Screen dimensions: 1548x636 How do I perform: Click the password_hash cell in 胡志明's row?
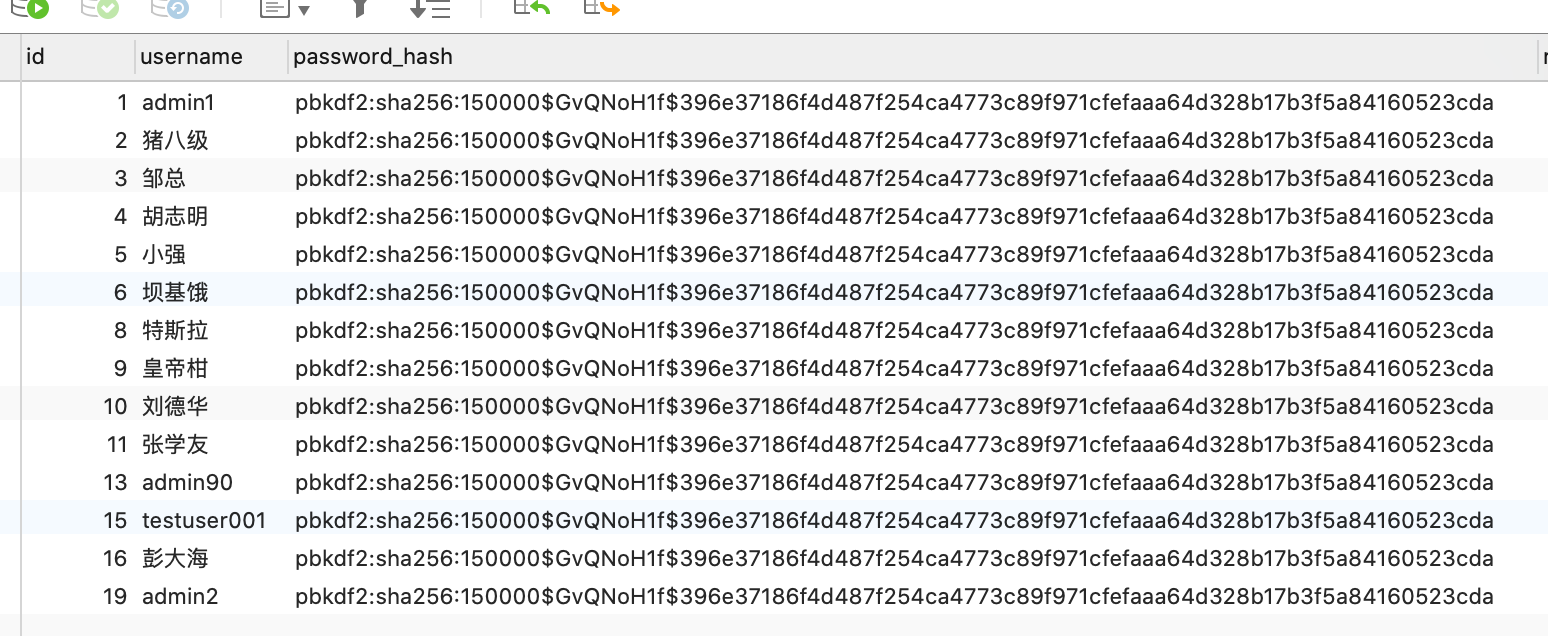click(913, 216)
